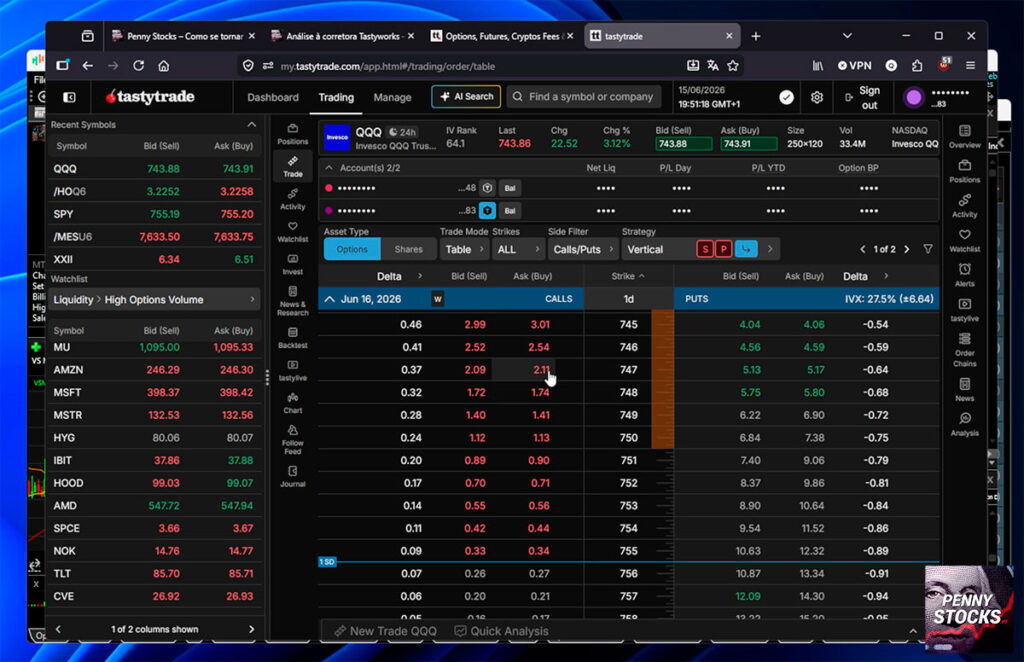The width and height of the screenshot is (1024, 662).
Task: Open the Follow Feed icon
Action: (x=293, y=439)
